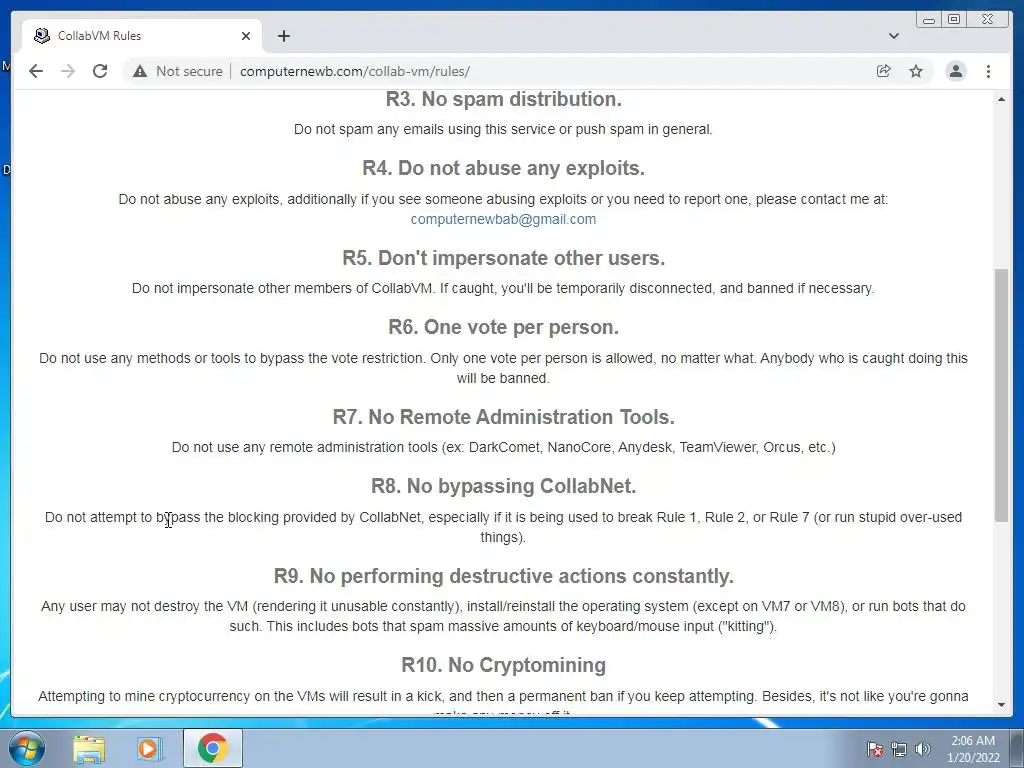Click the scrollbar down arrow
1024x768 pixels.
coord(1001,705)
